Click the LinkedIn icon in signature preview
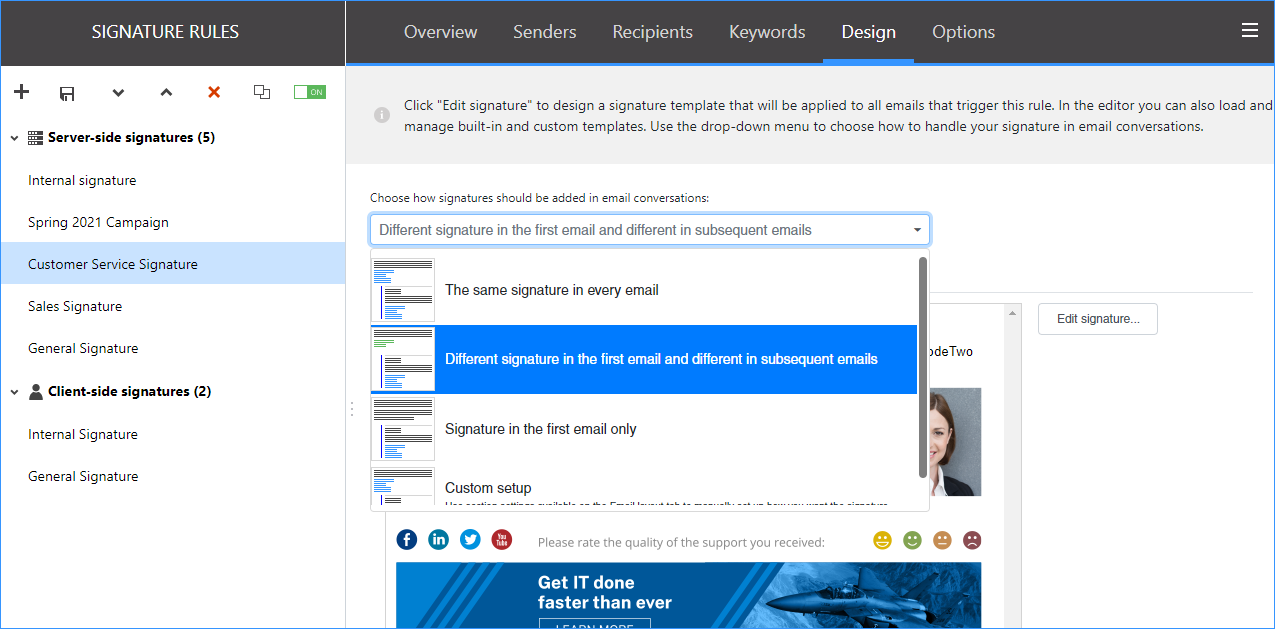The height and width of the screenshot is (629, 1275). [438, 540]
